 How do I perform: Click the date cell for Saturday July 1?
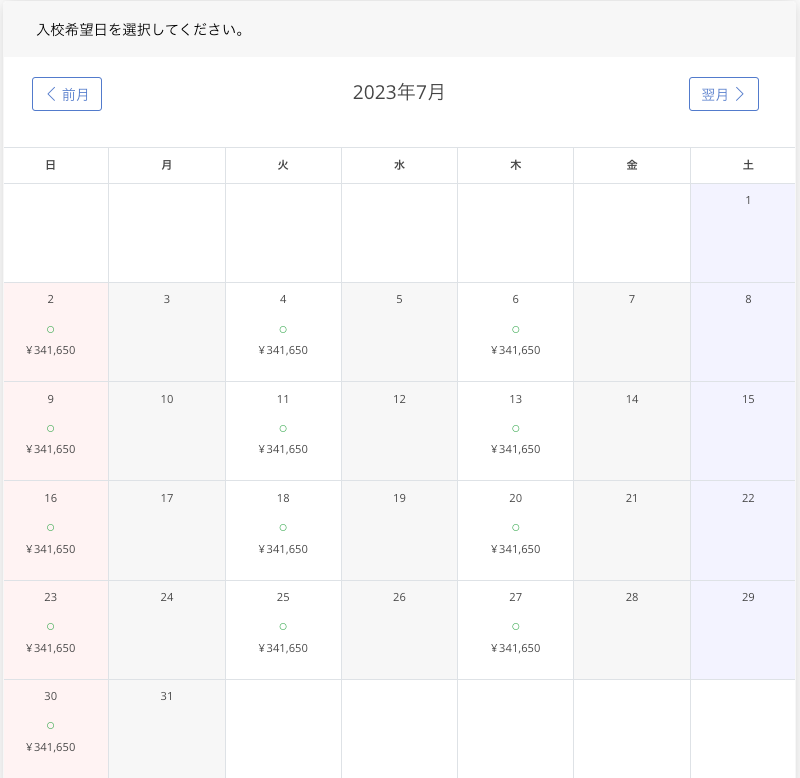coord(747,232)
